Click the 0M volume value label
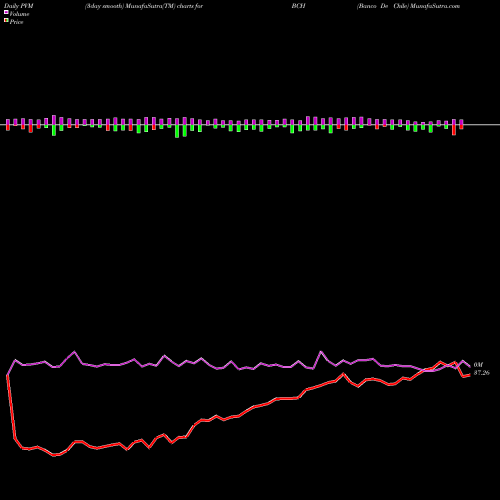The width and height of the screenshot is (500, 500). [478, 365]
